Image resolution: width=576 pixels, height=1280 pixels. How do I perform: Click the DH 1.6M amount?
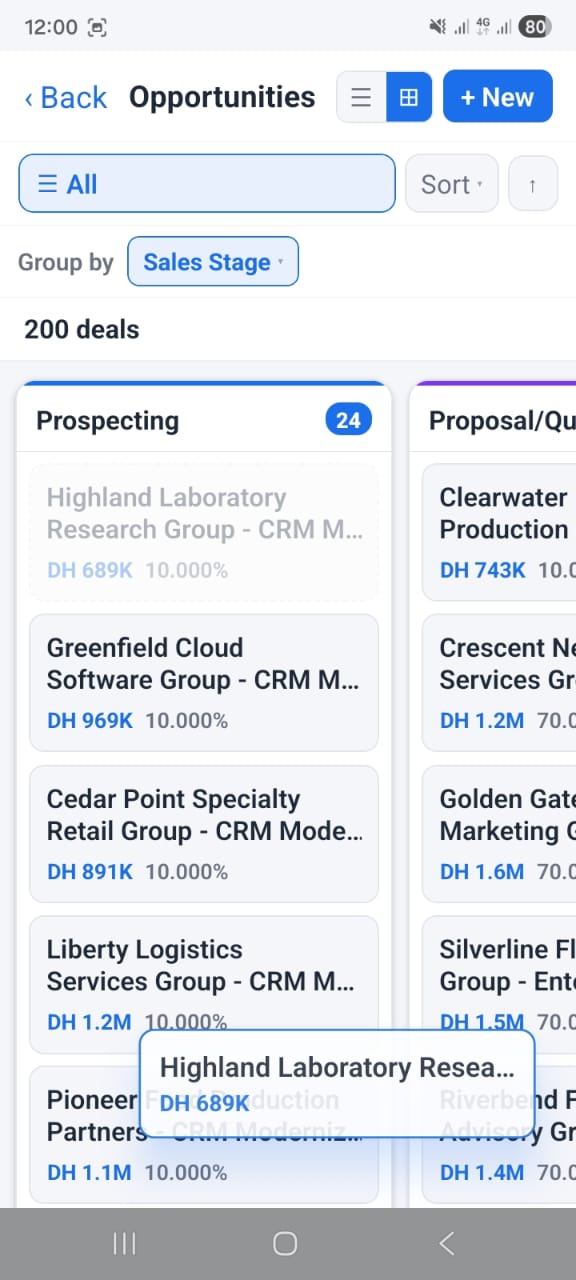(482, 871)
